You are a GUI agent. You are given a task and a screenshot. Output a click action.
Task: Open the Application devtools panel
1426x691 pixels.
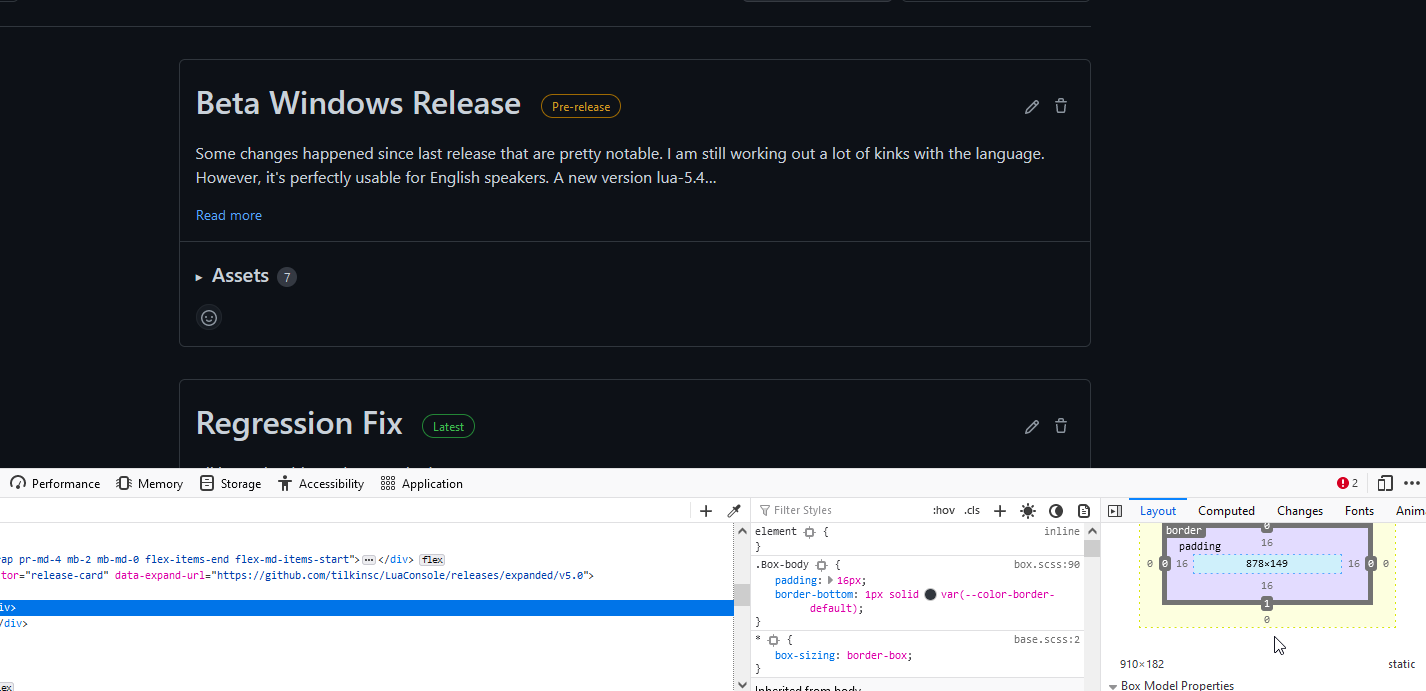pos(421,483)
